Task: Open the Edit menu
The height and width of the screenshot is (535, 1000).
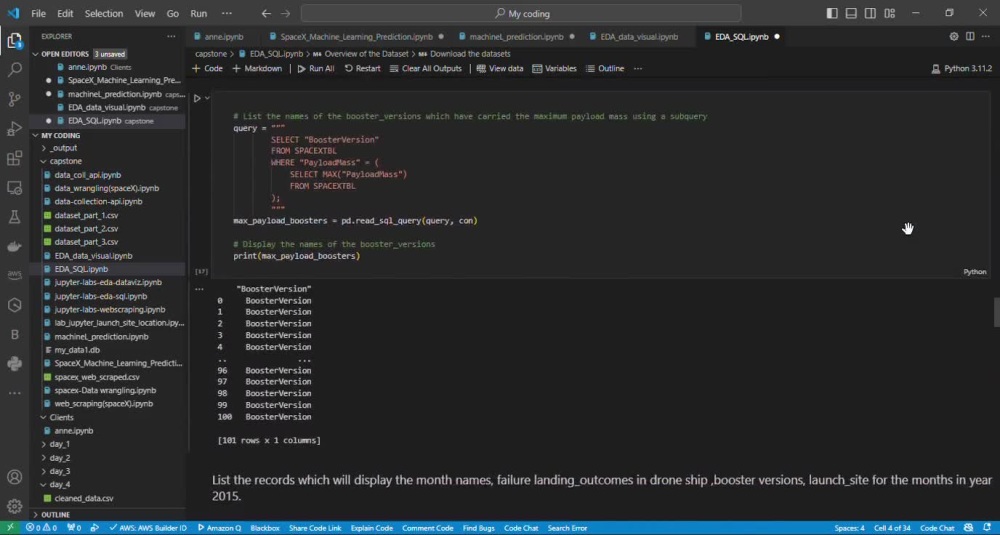Action: click(x=65, y=13)
